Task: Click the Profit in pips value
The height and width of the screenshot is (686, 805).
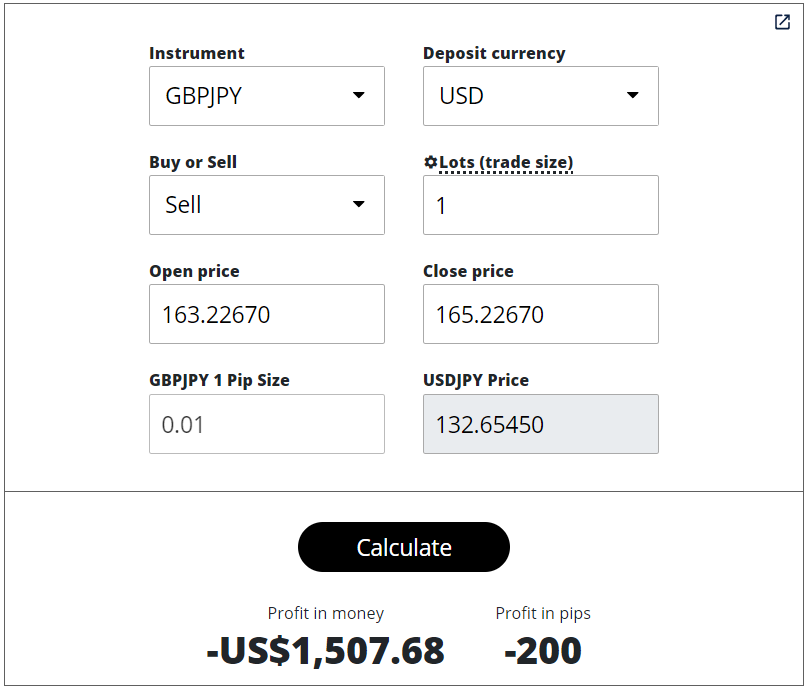Action: coord(543,650)
